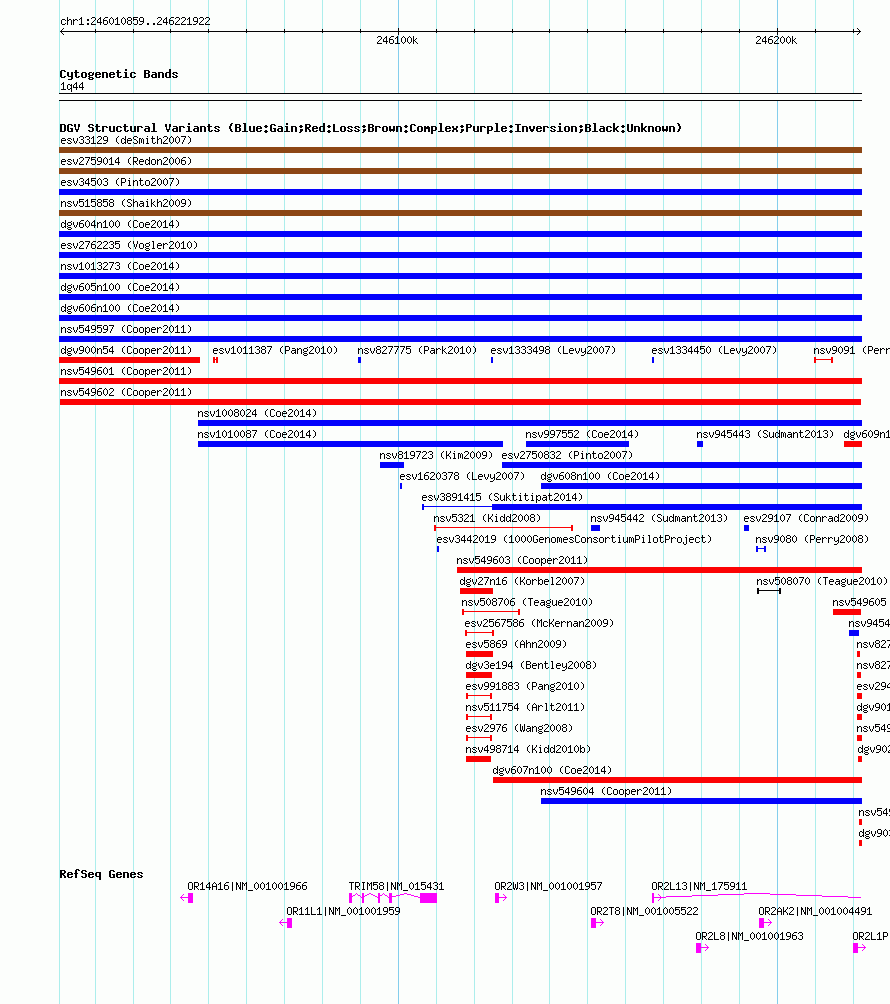This screenshot has height=1004, width=890.
Task: Click the red esv991883 (Pang2010) bracket
Action: click(479, 697)
